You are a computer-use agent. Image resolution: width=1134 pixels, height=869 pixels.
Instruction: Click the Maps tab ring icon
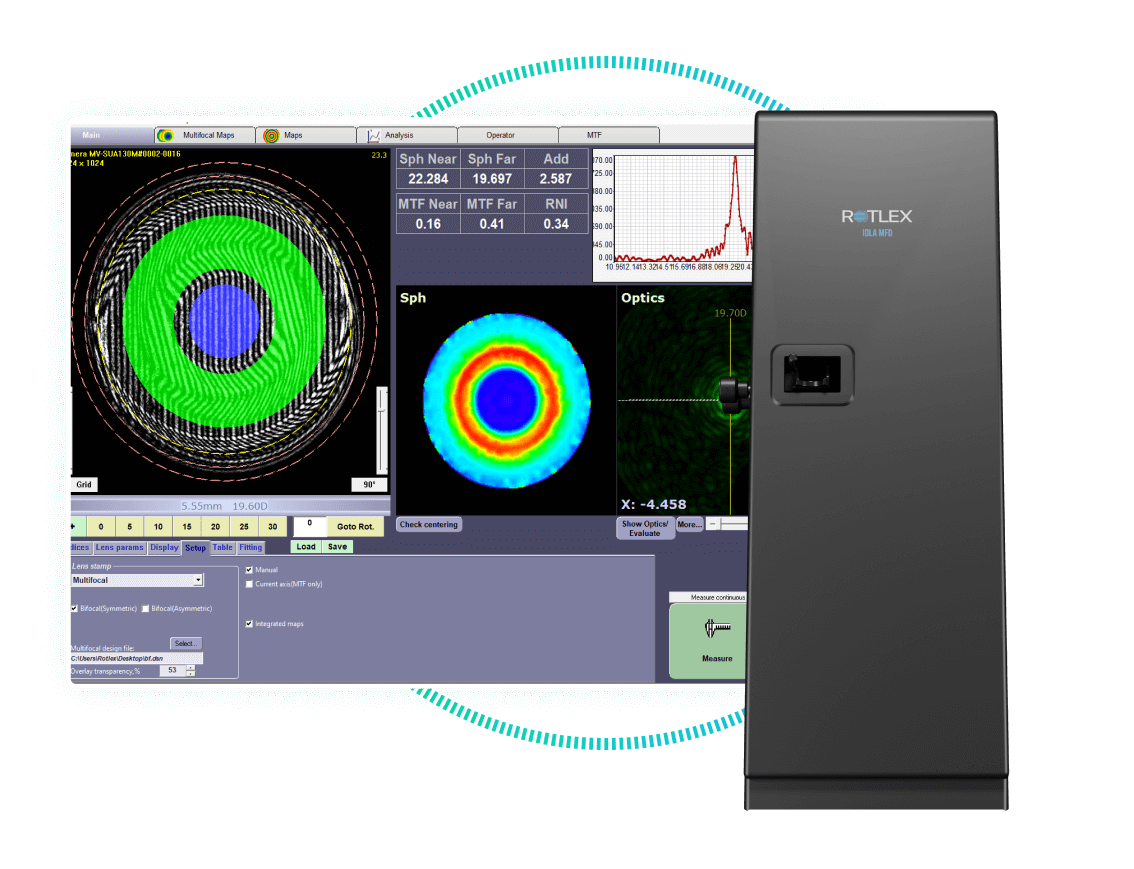pyautogui.click(x=270, y=135)
